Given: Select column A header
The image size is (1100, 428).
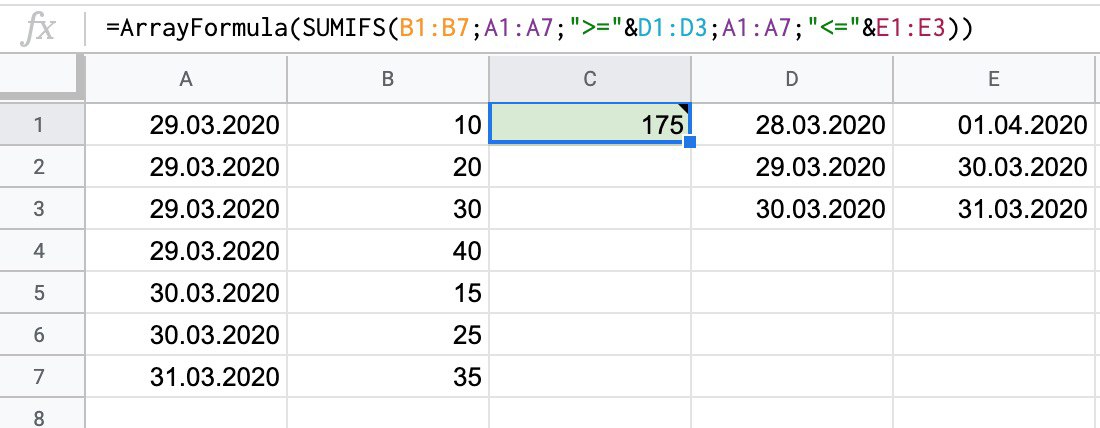Looking at the screenshot, I should pyautogui.click(x=186, y=80).
